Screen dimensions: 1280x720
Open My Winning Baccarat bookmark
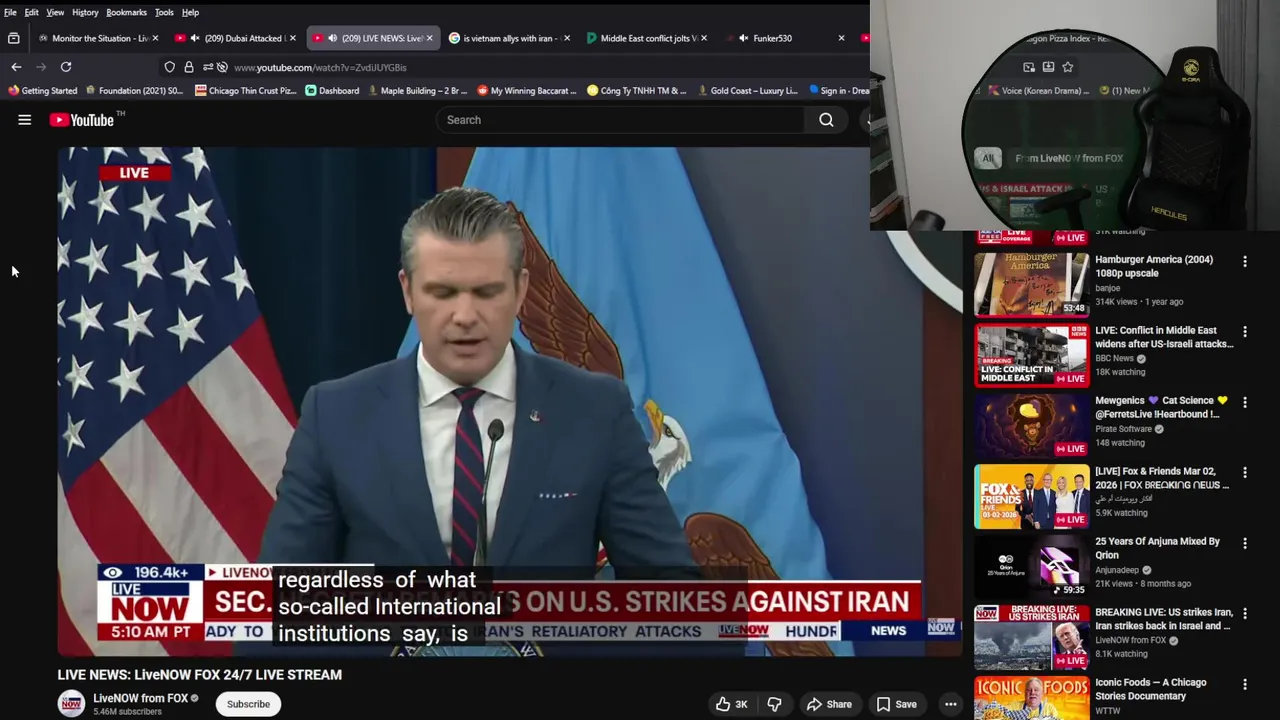tap(526, 91)
